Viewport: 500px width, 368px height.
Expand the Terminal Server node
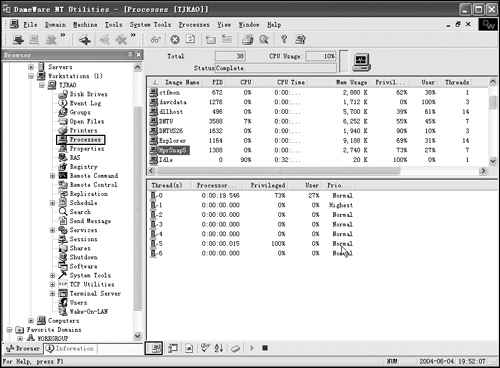tap(52, 293)
